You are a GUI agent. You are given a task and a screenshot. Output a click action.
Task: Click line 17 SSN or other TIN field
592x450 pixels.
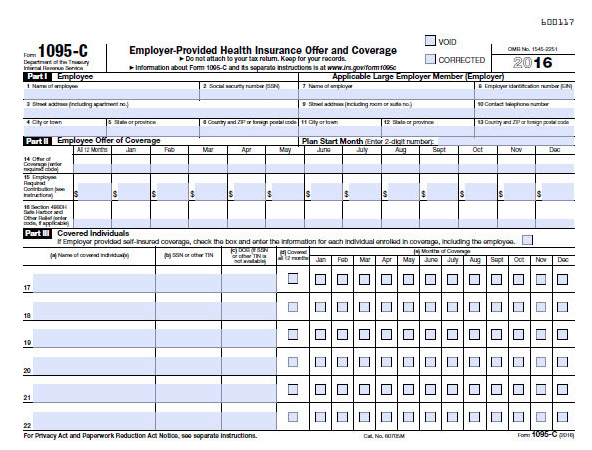(188, 283)
